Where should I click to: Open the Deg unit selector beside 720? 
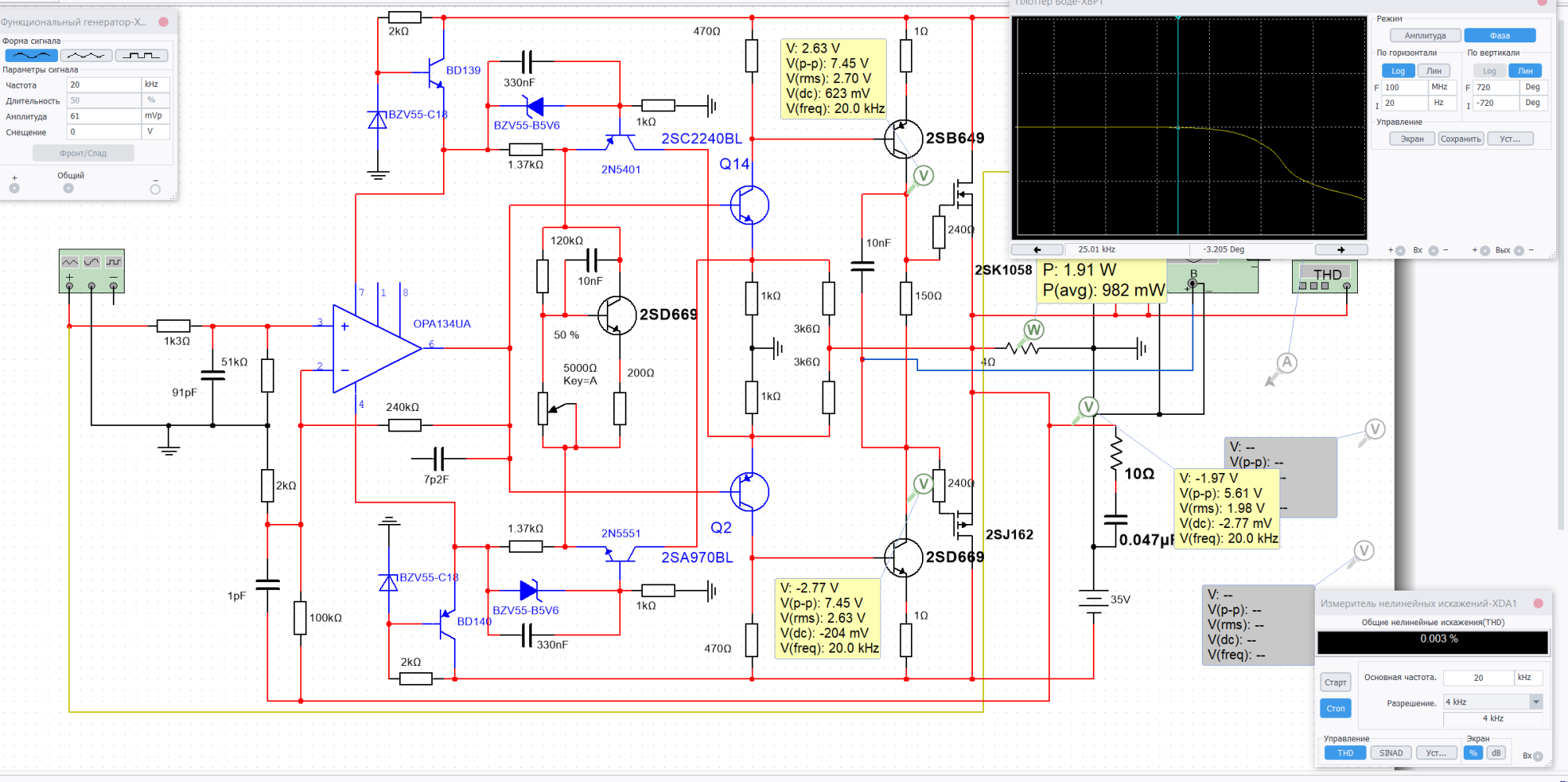click(1534, 87)
